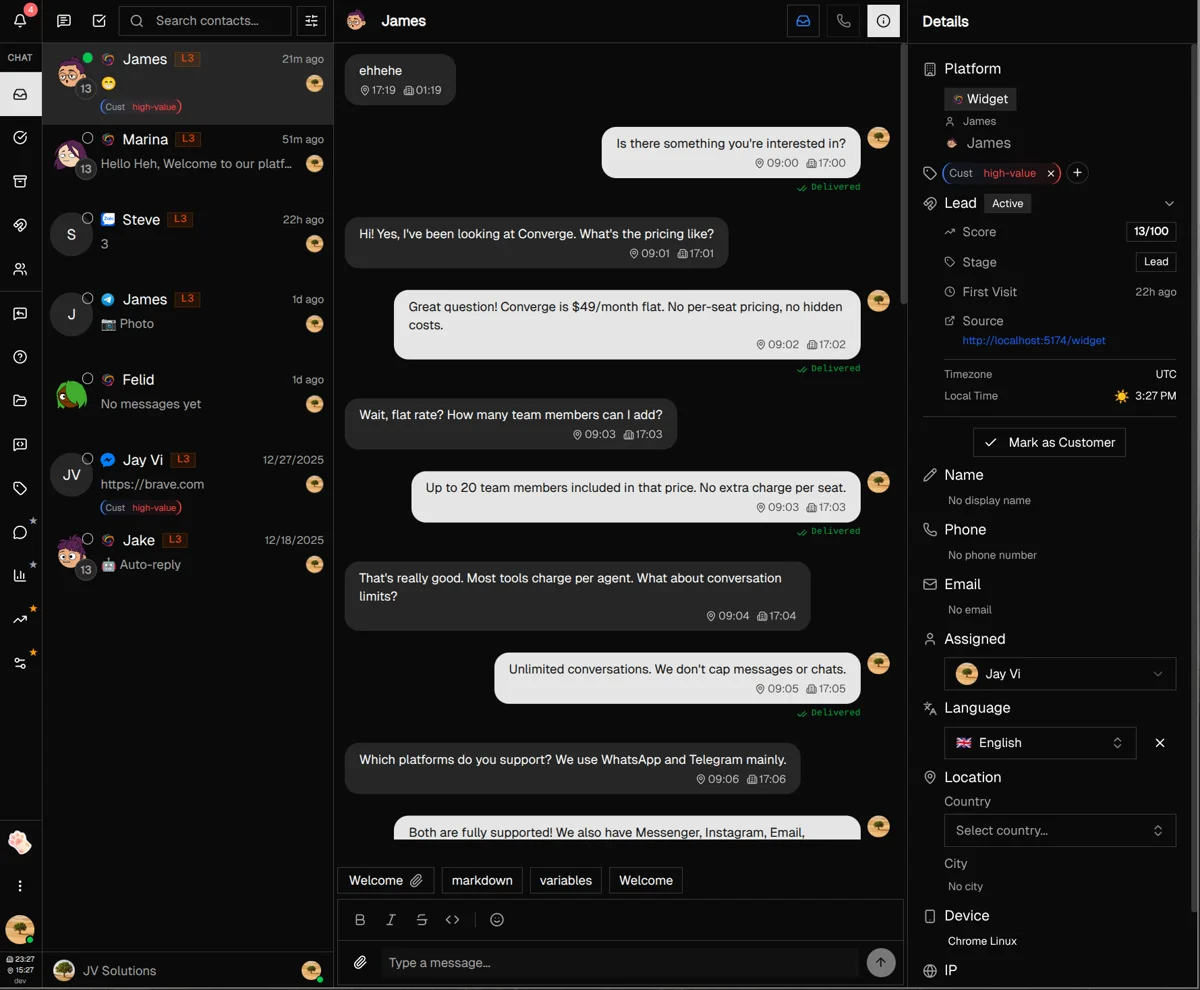
Task: Apply strikethrough formatting
Action: pyautogui.click(x=422, y=920)
